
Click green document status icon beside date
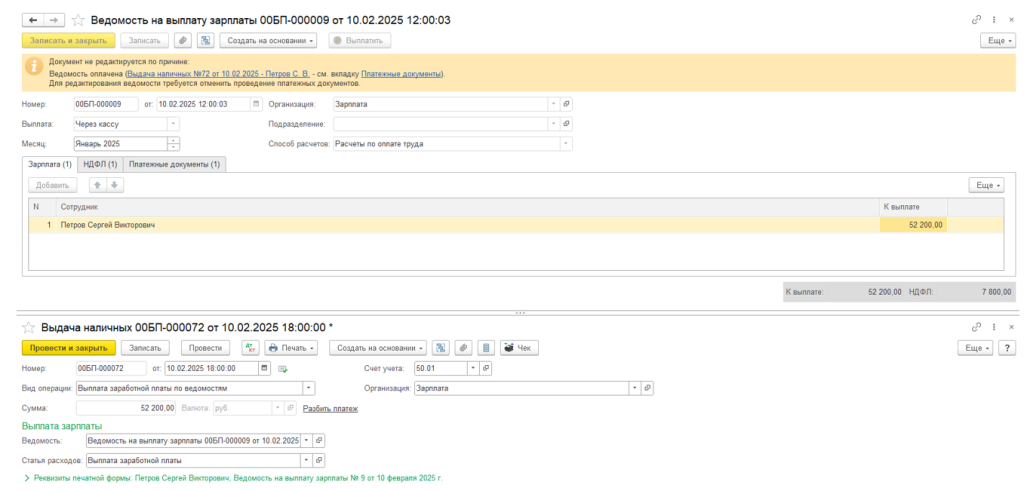tap(283, 368)
